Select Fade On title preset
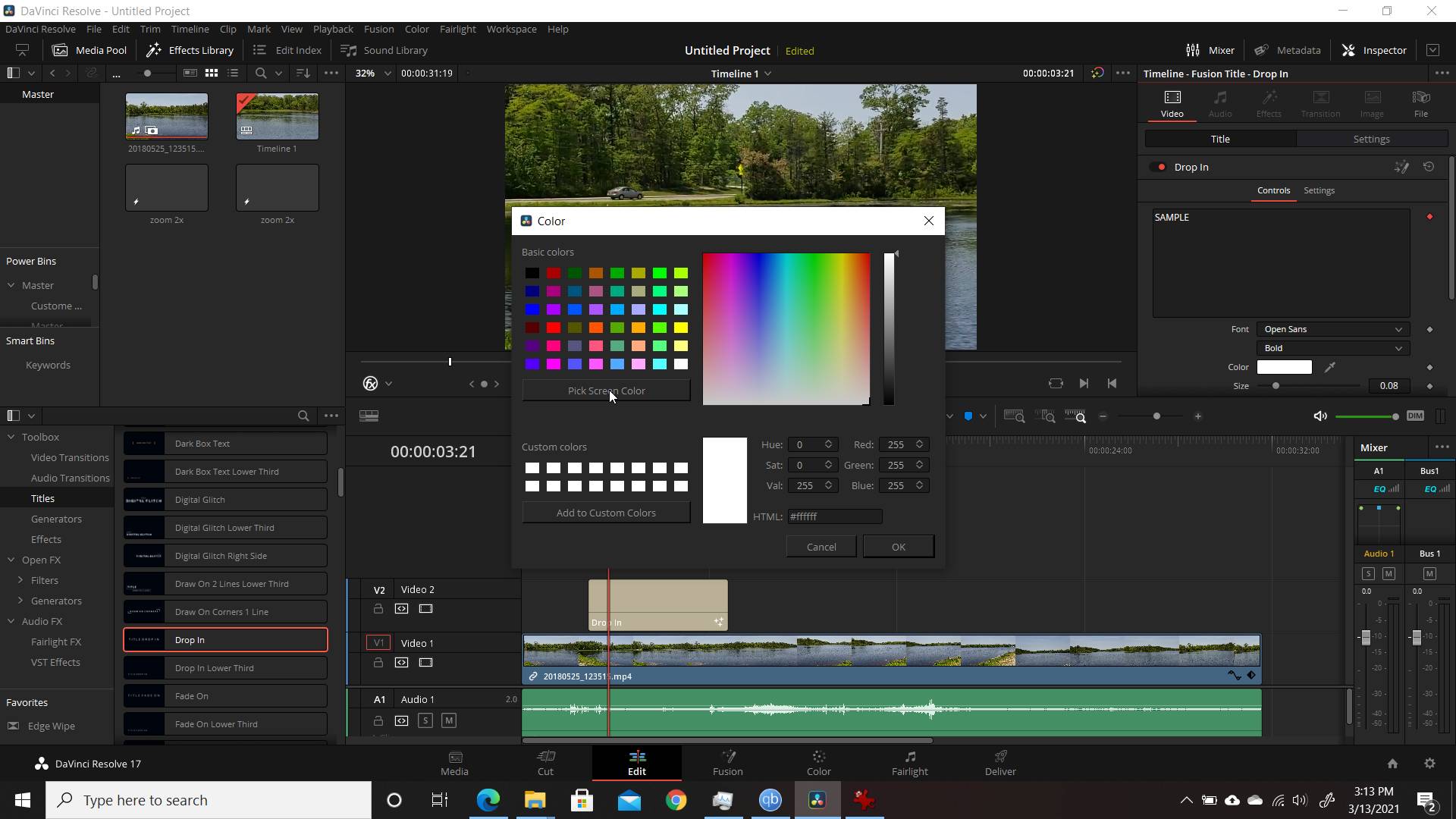This screenshot has width=1456, height=819. [225, 696]
